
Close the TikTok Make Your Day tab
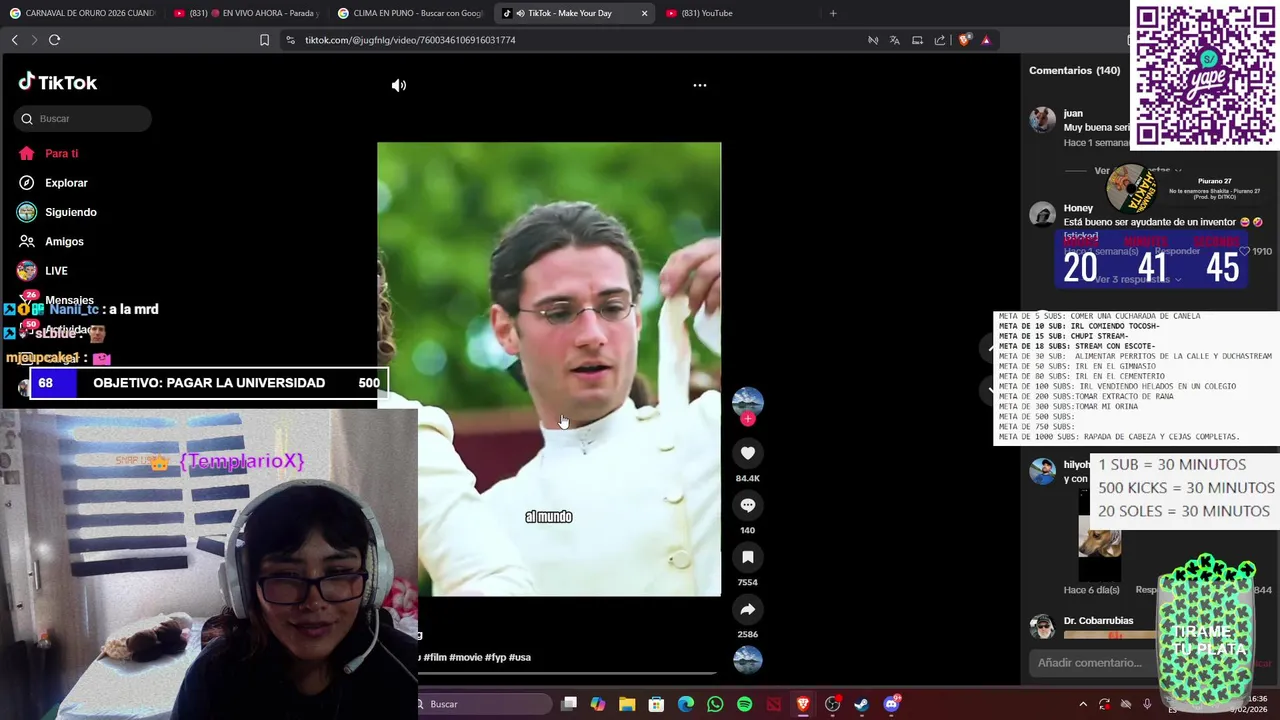point(644,13)
